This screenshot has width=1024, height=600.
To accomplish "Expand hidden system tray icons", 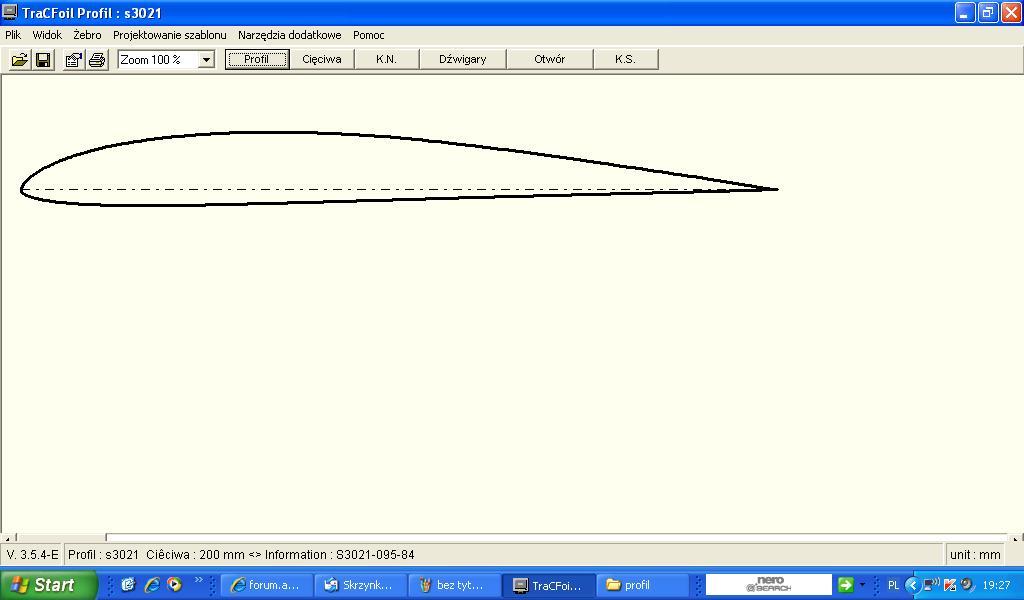I will [912, 585].
